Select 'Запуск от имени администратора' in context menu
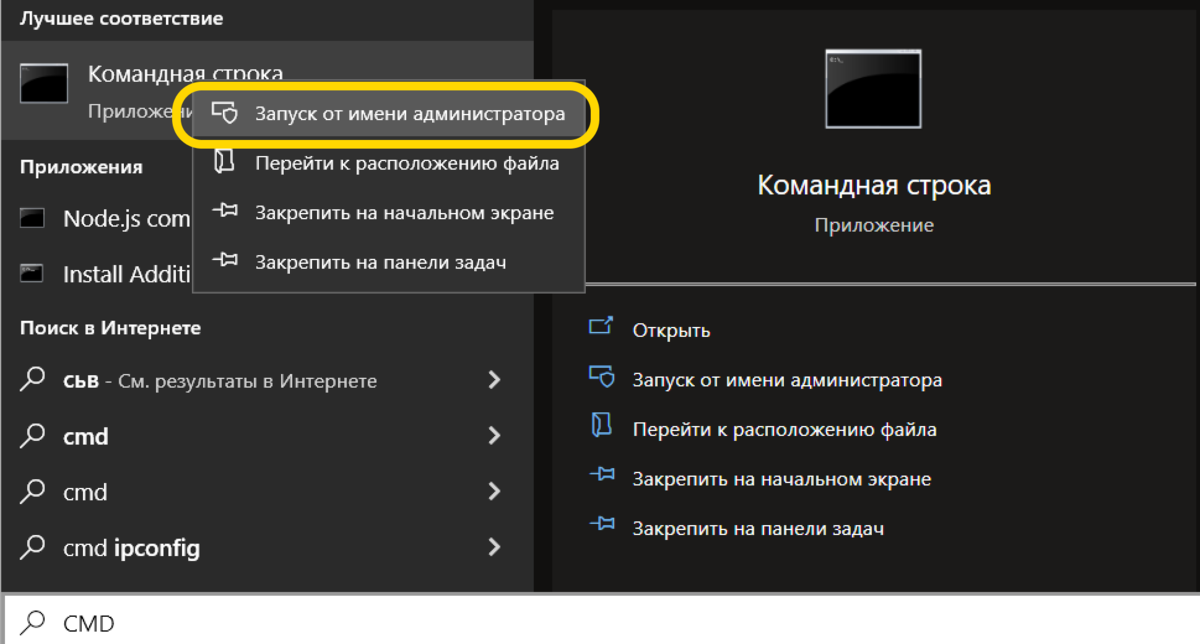The height and width of the screenshot is (644, 1200). tap(388, 114)
